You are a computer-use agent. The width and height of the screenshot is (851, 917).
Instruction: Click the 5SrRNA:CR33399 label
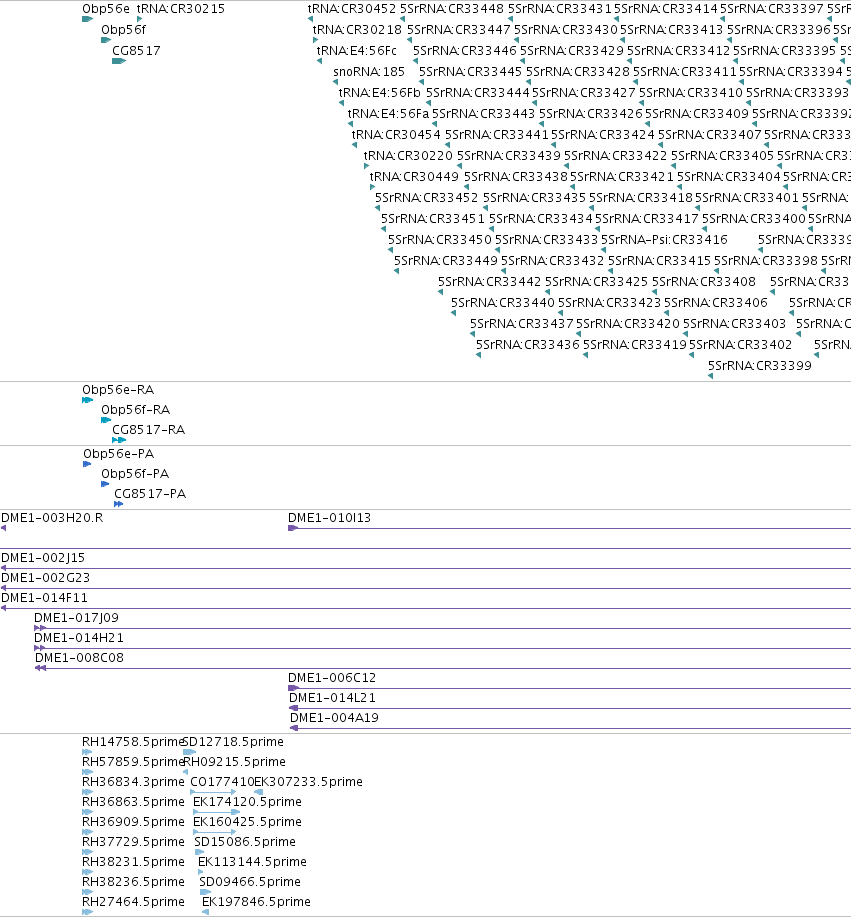[x=760, y=366]
